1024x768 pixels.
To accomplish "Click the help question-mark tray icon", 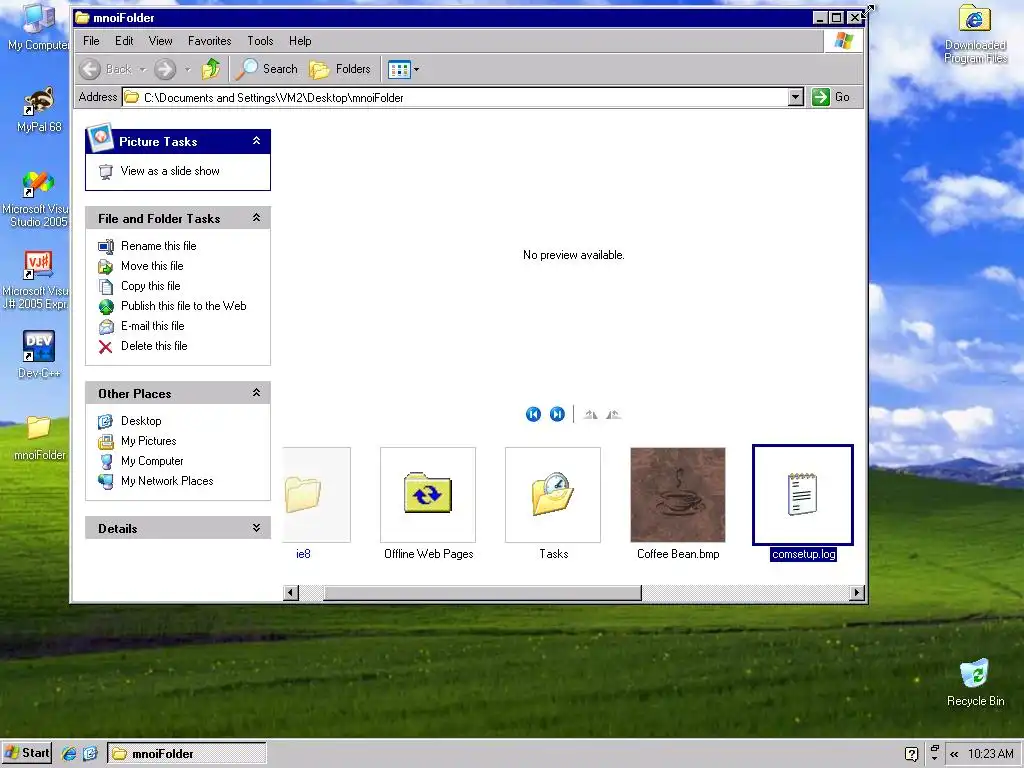I will (x=912, y=754).
